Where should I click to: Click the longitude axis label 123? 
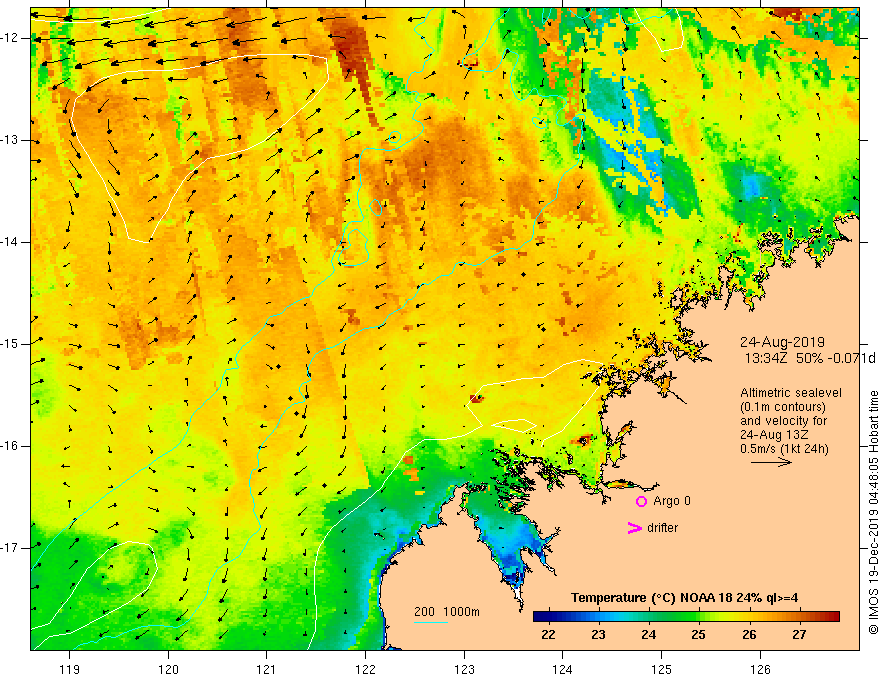pos(464,669)
